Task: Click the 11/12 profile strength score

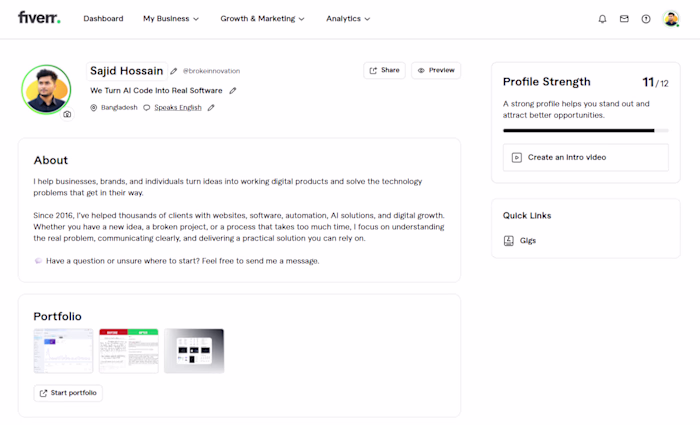Action: 655,83
